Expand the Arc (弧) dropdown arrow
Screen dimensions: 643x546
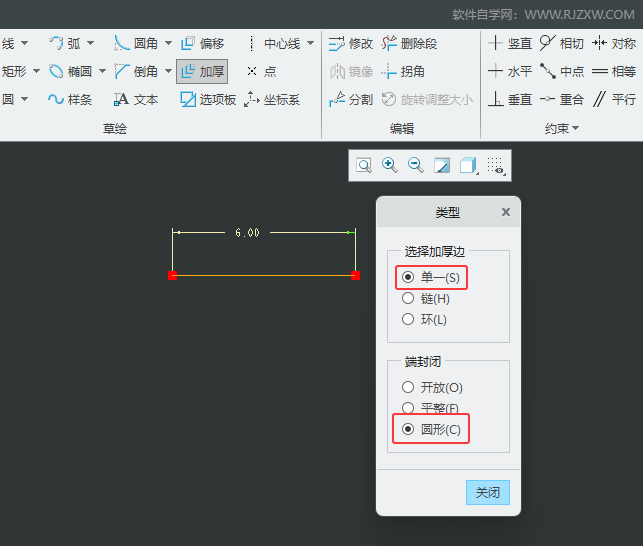tap(91, 43)
